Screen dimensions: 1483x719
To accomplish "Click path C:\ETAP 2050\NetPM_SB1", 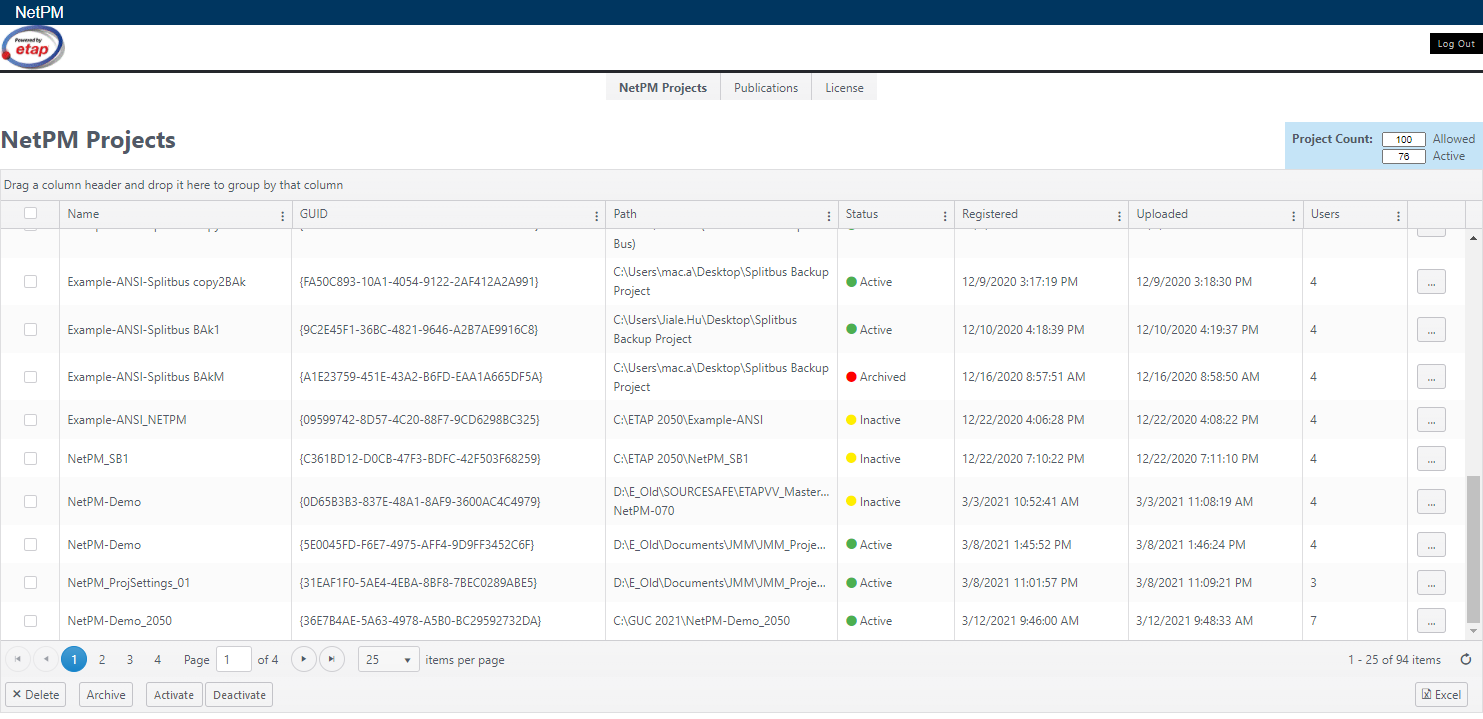I will click(681, 459).
